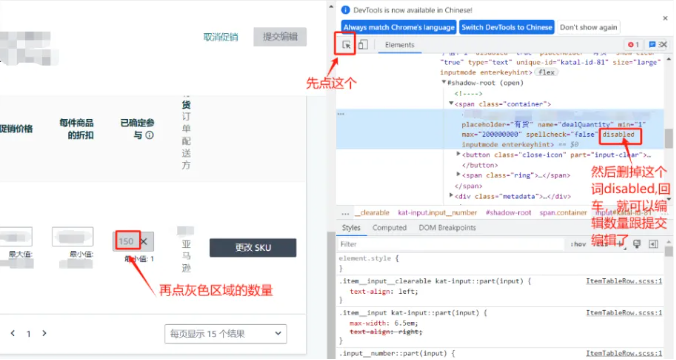Viewport: 676px width, 360px height.
Task: Close the DevTools language banner
Action: click(665, 18)
